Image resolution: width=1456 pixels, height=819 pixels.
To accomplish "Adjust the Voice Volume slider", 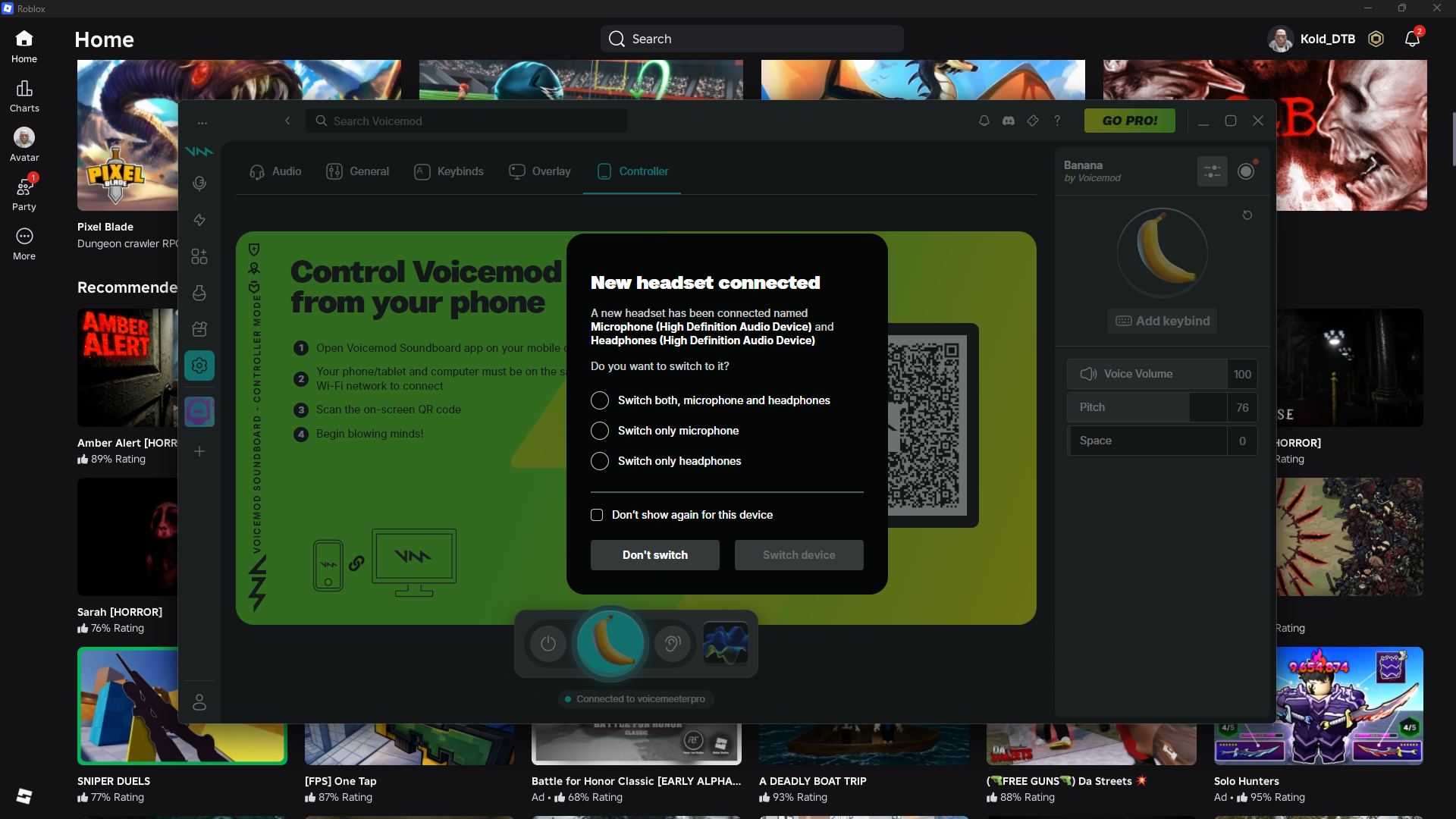I will 1147,374.
